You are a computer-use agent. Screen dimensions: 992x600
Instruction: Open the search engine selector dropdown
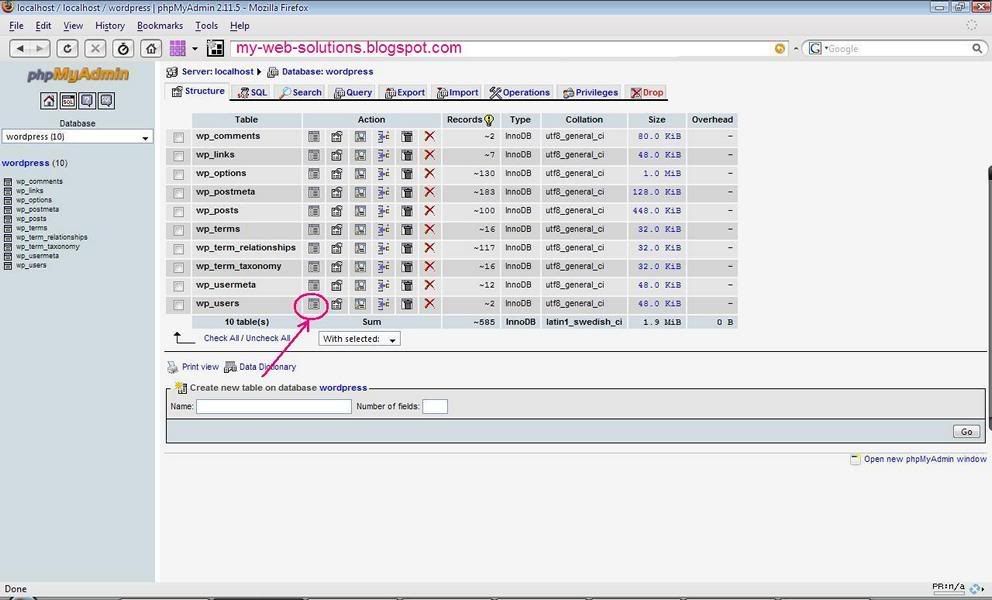pyautogui.click(x=817, y=48)
